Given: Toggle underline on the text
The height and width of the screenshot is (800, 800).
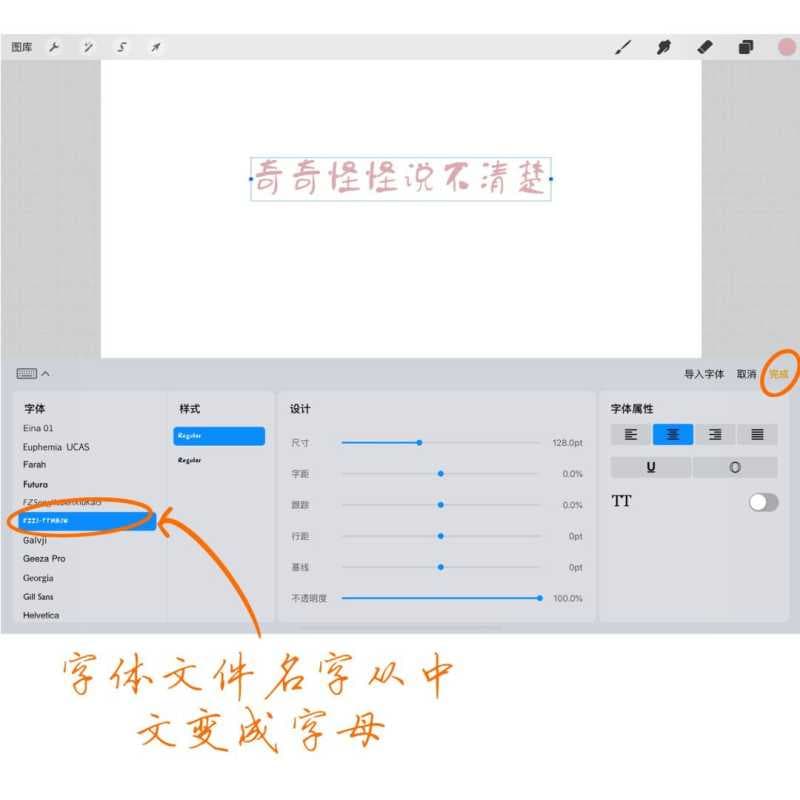Looking at the screenshot, I should click(649, 467).
